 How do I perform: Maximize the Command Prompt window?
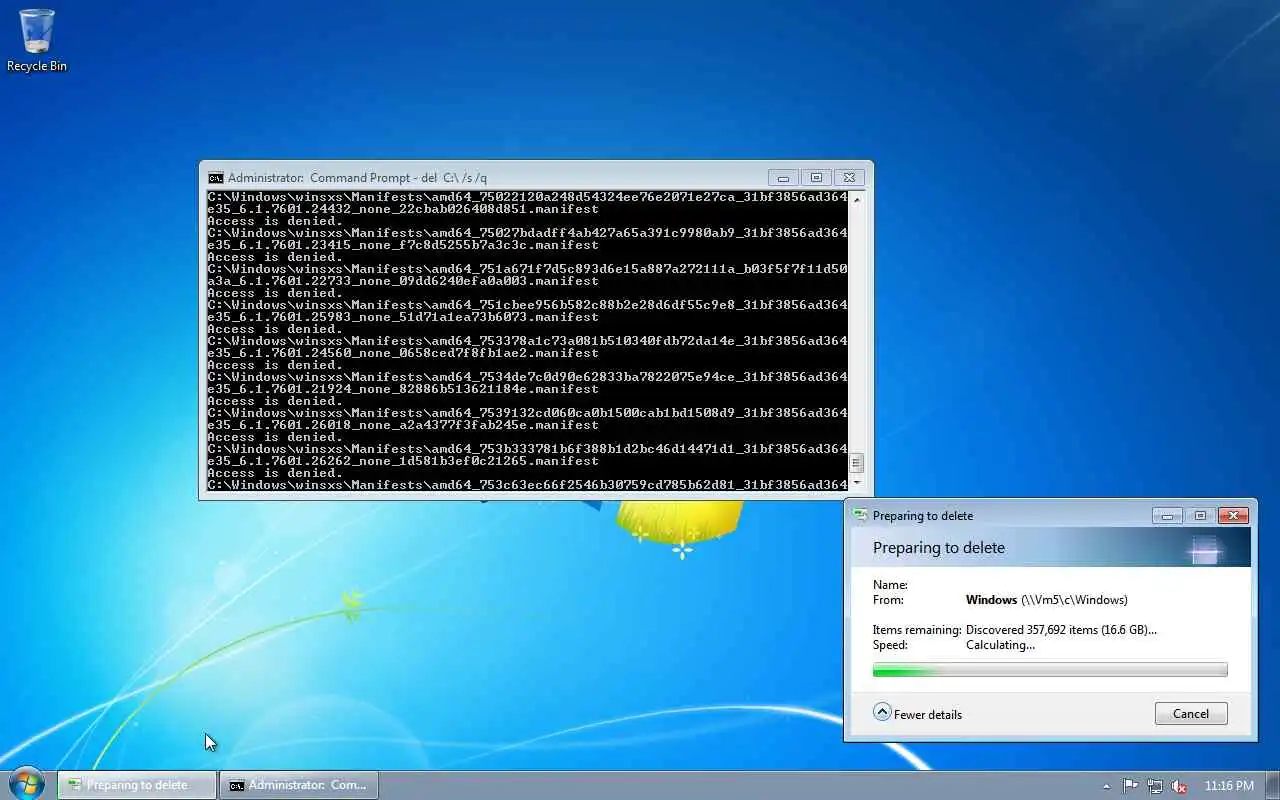[816, 178]
